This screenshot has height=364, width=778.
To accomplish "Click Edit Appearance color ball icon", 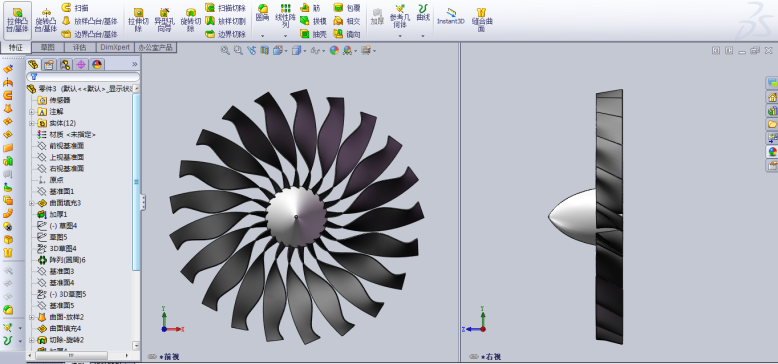I will [334, 50].
